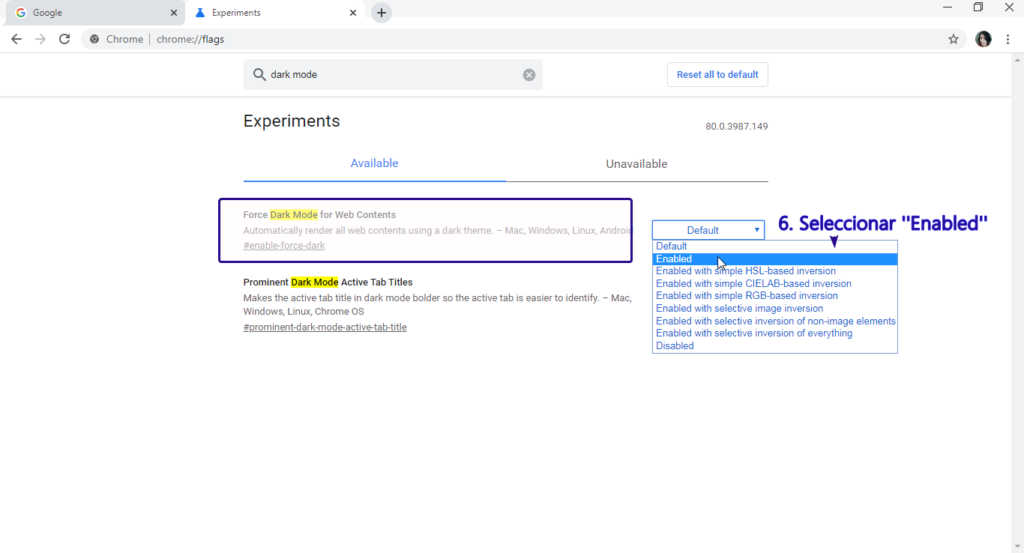Select "Enabled with simple CIELAB-based inversion"
The image size is (1024, 553).
[x=753, y=284]
